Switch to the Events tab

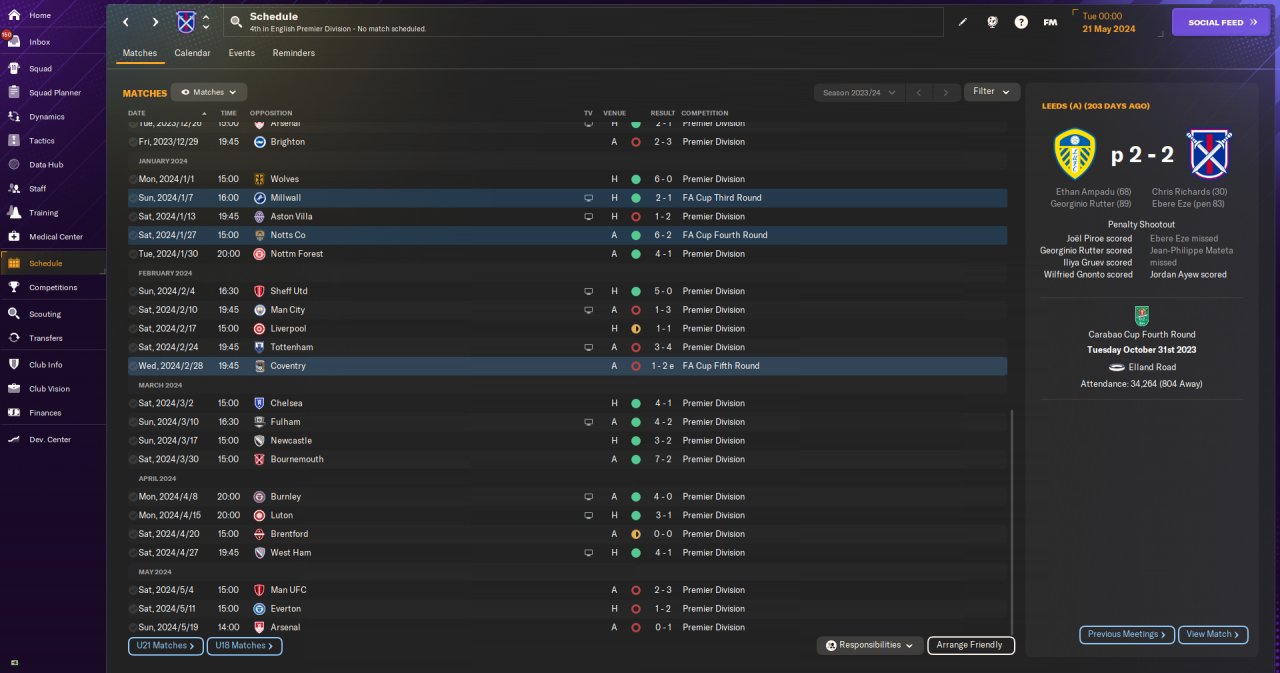(241, 53)
